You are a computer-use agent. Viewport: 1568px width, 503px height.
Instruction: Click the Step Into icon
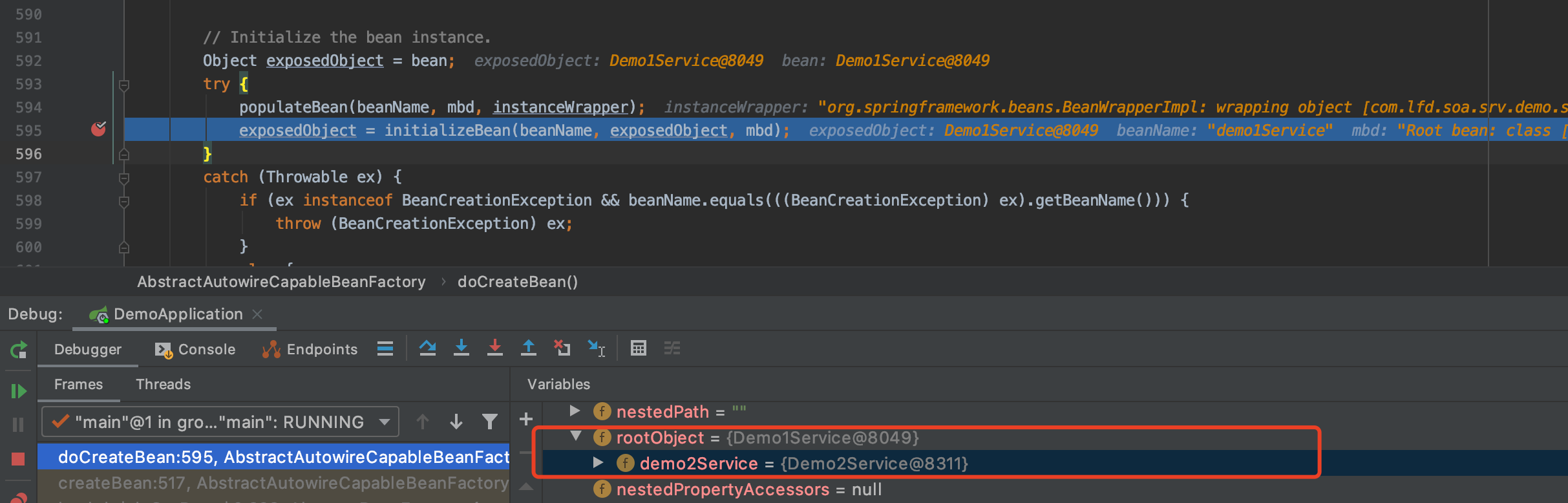(x=461, y=348)
